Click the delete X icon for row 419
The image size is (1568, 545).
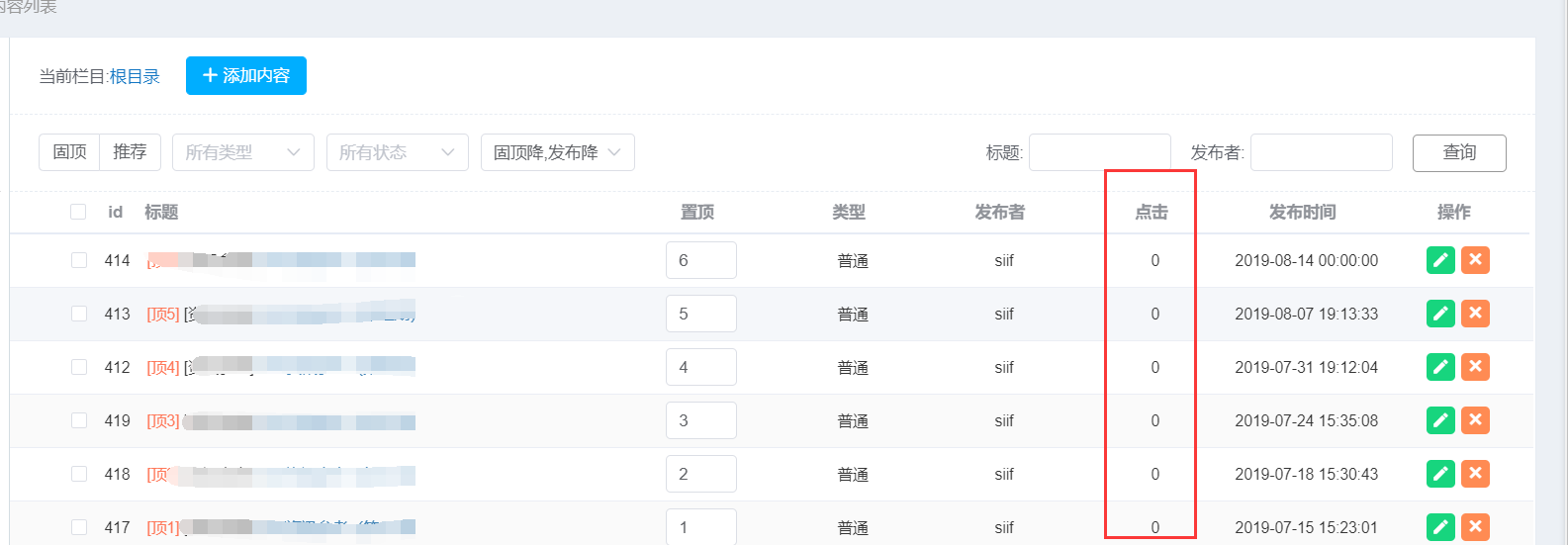click(x=1475, y=420)
